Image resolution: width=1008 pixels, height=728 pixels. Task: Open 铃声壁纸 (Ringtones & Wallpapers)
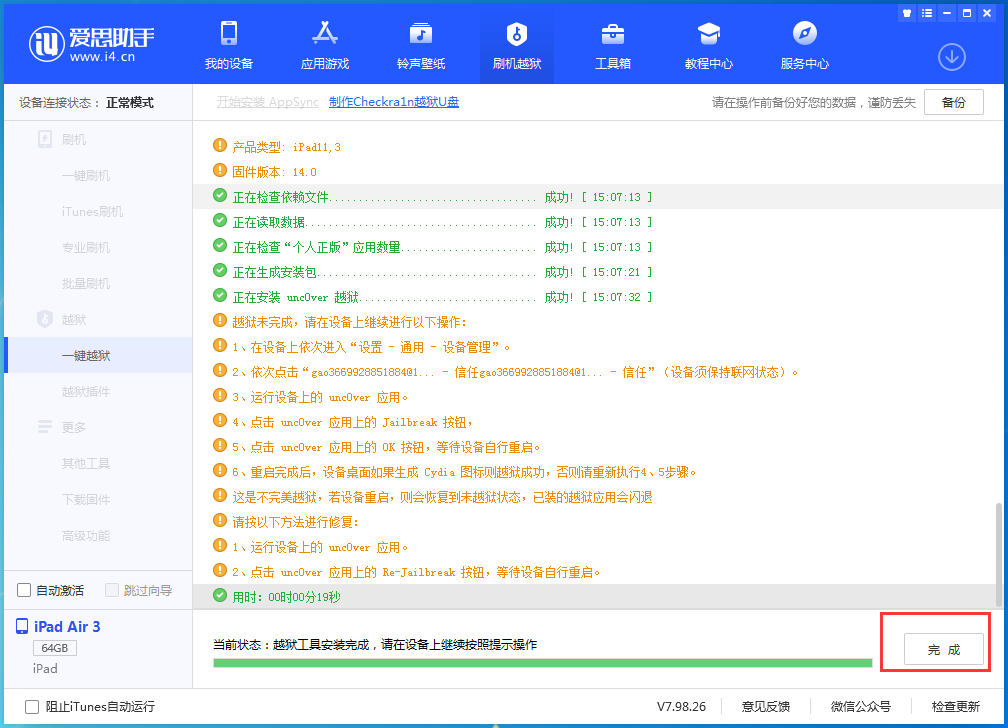420,44
